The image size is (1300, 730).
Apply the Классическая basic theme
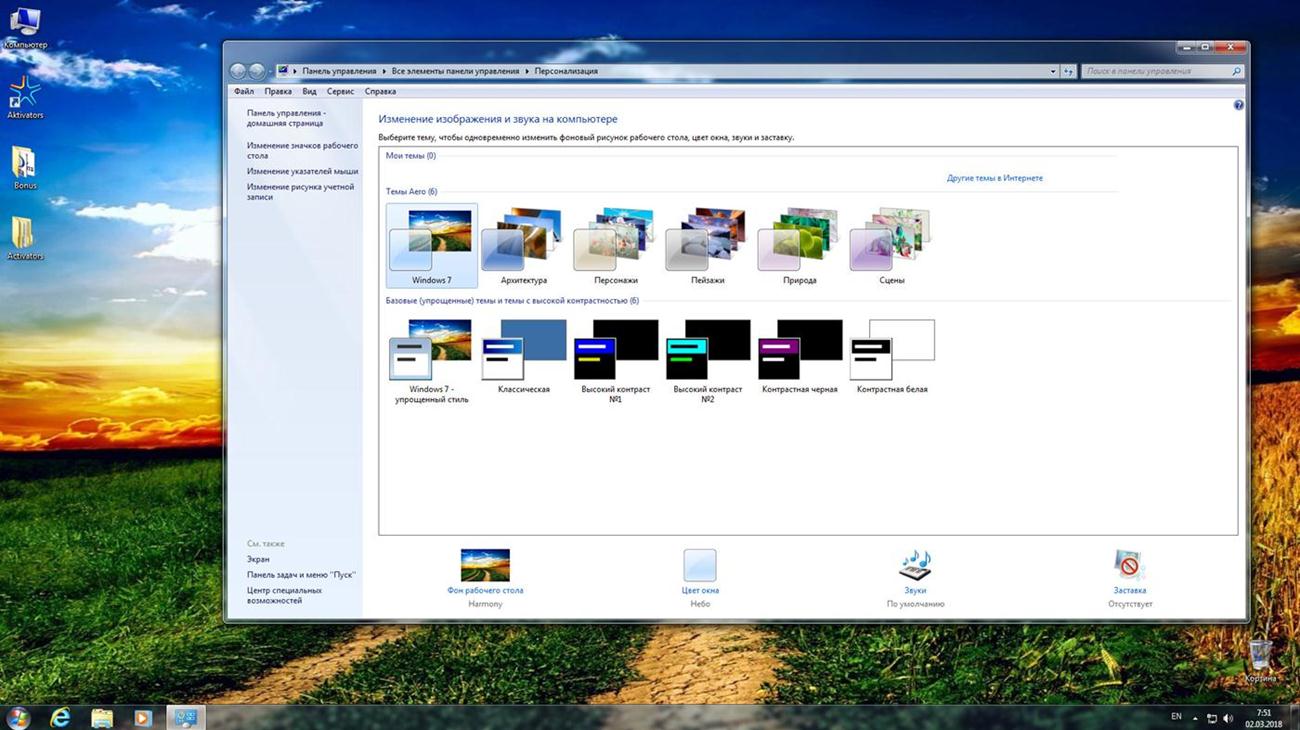pyautogui.click(x=523, y=355)
